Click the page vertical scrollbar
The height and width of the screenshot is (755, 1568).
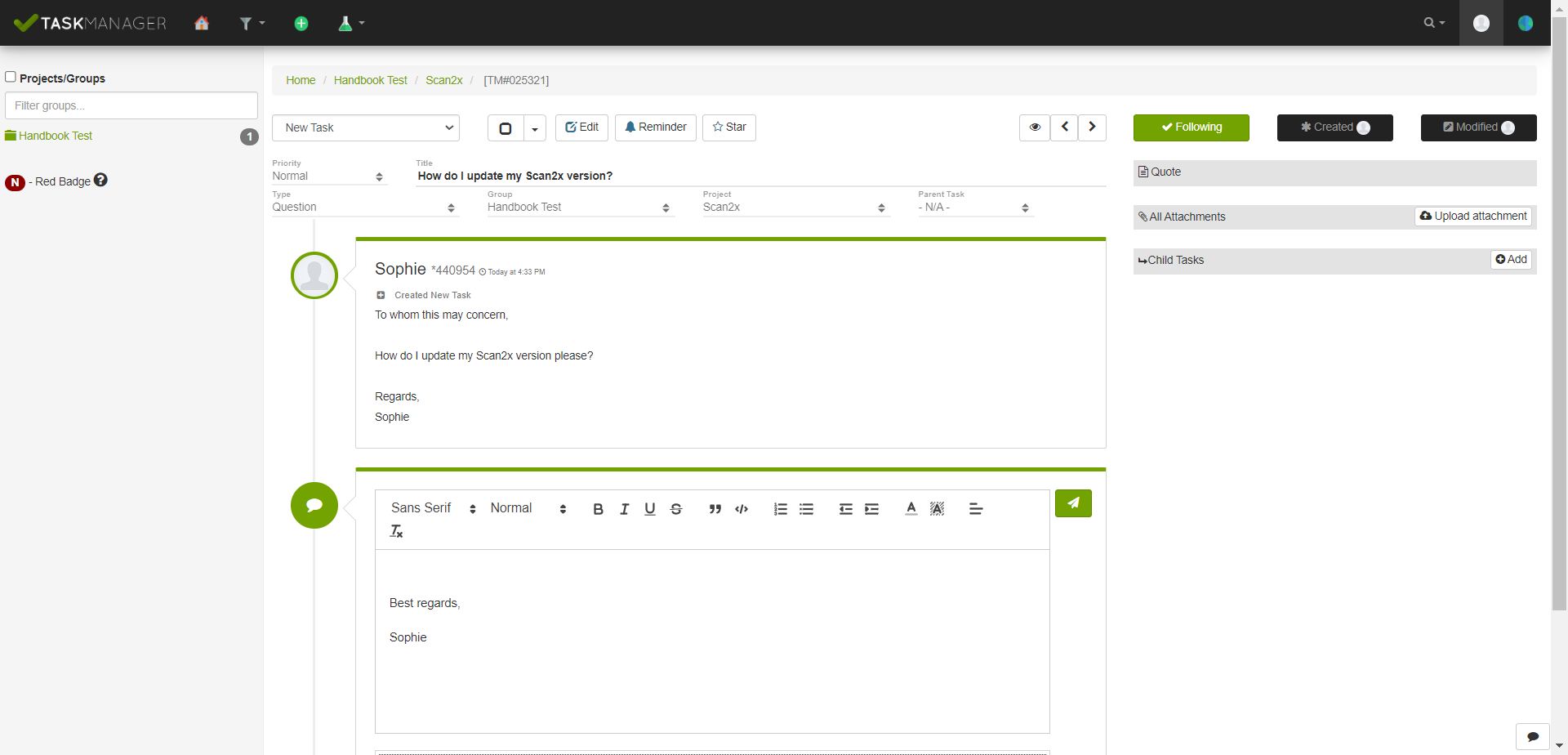pyautogui.click(x=1559, y=315)
